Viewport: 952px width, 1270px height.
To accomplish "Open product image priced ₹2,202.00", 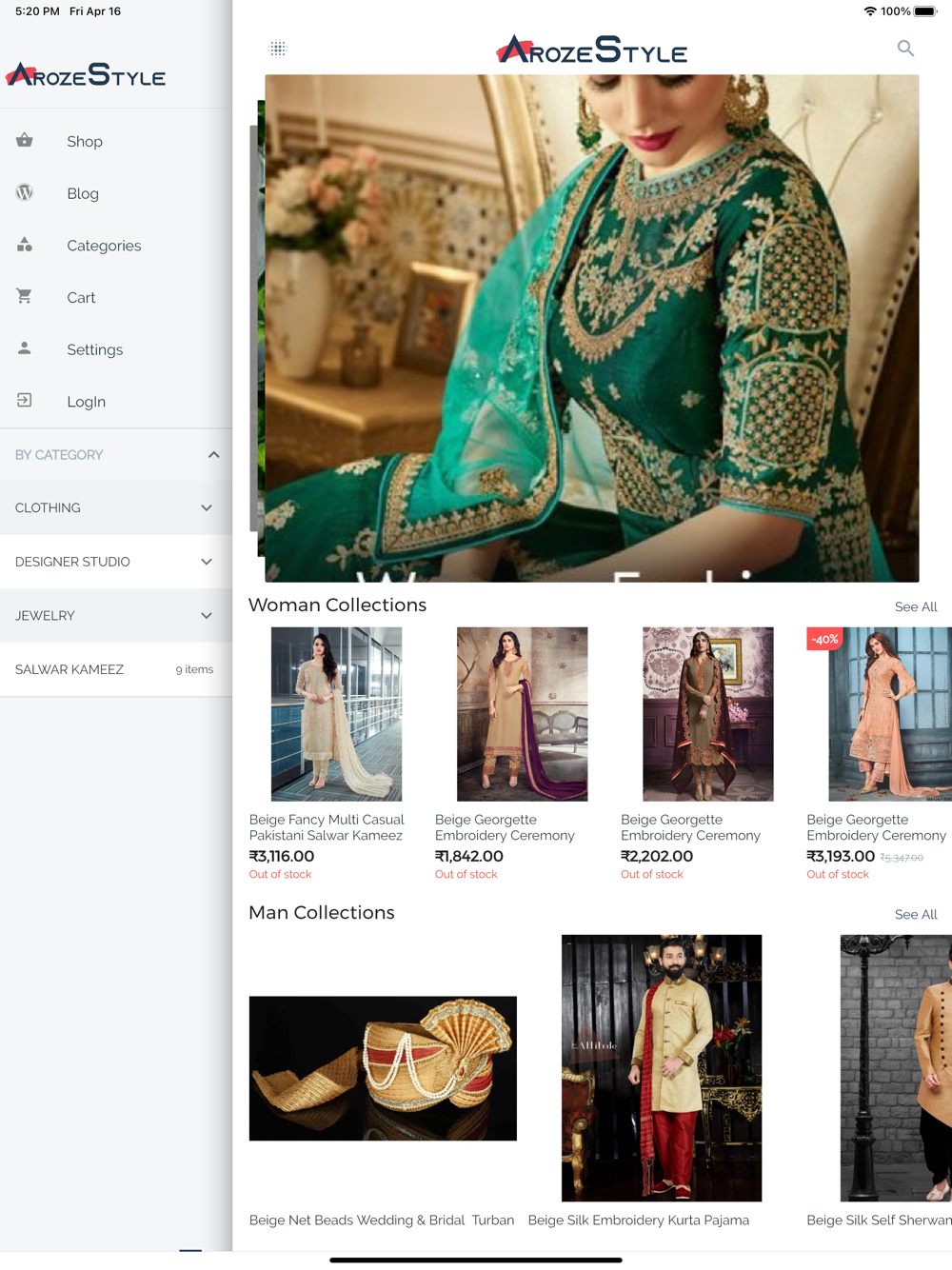I will [707, 714].
